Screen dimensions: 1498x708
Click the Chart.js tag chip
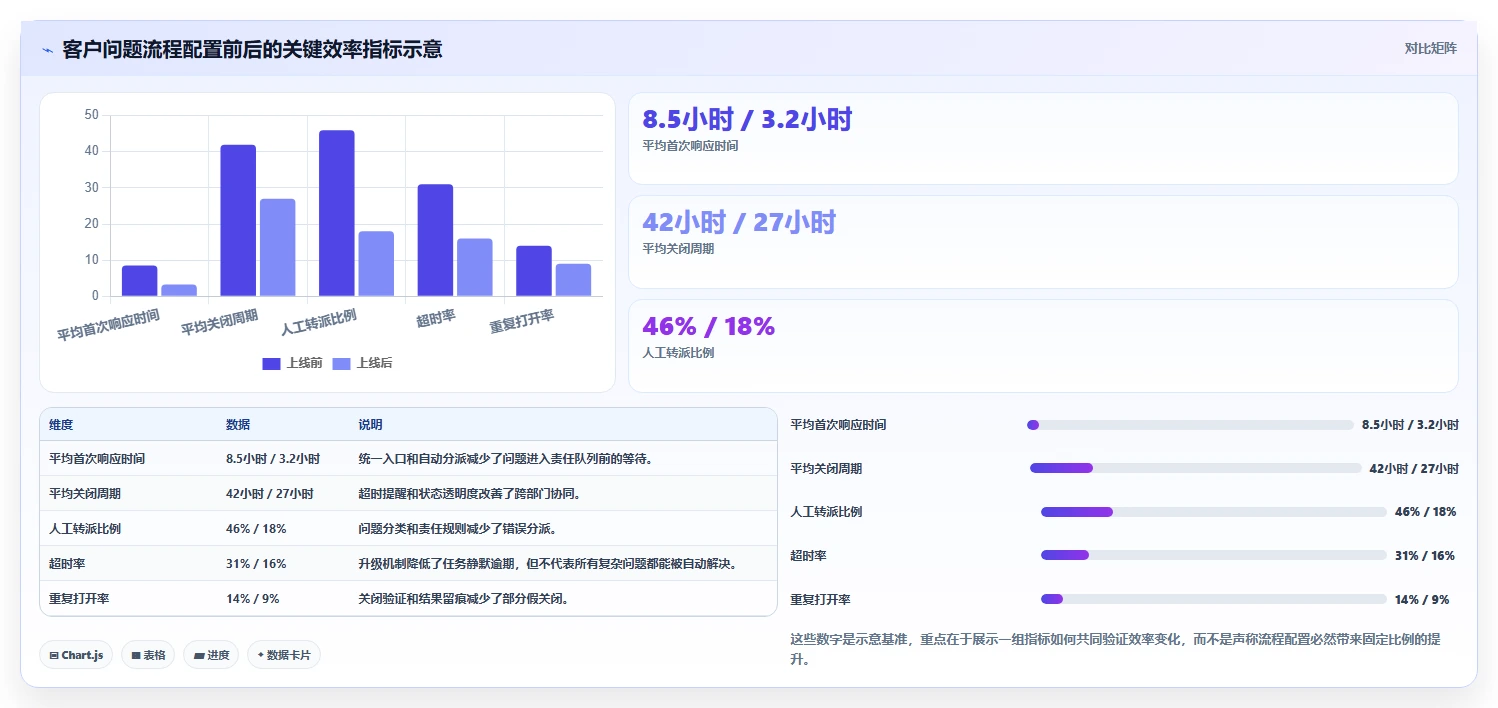click(x=77, y=655)
